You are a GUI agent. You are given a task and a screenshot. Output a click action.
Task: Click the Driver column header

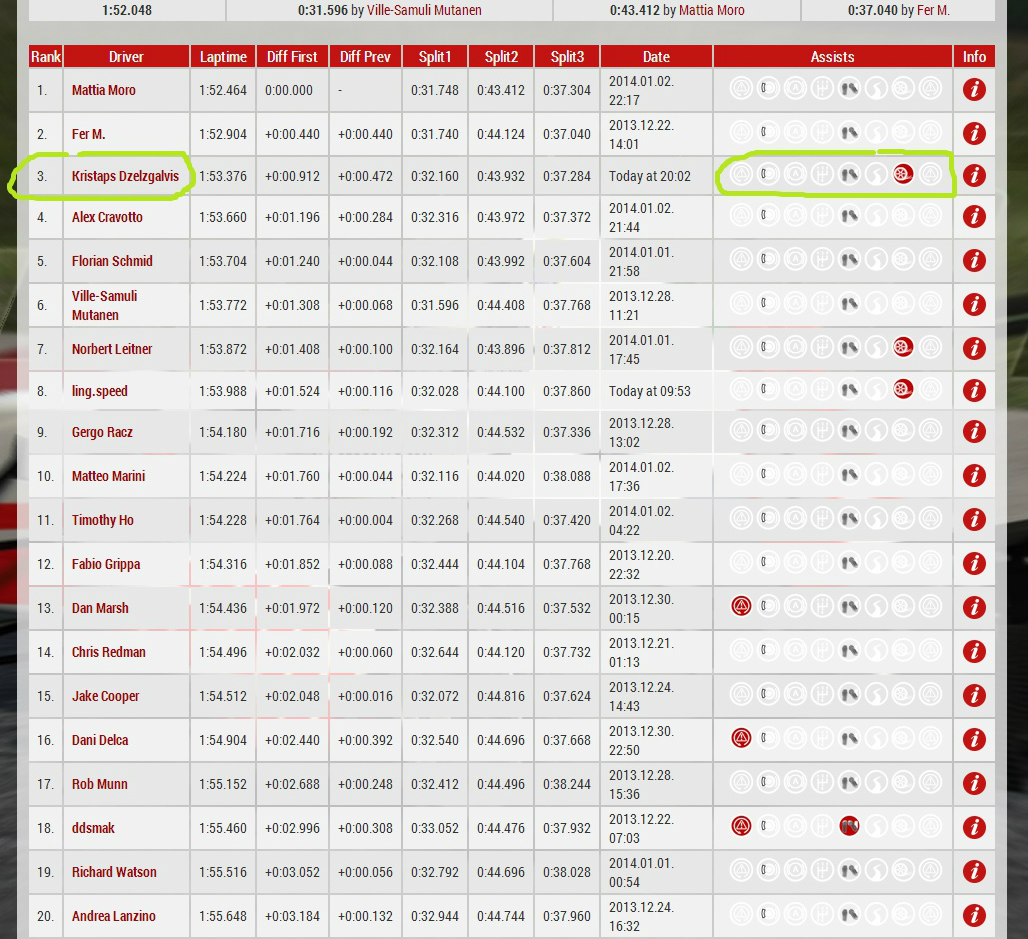(x=126, y=56)
